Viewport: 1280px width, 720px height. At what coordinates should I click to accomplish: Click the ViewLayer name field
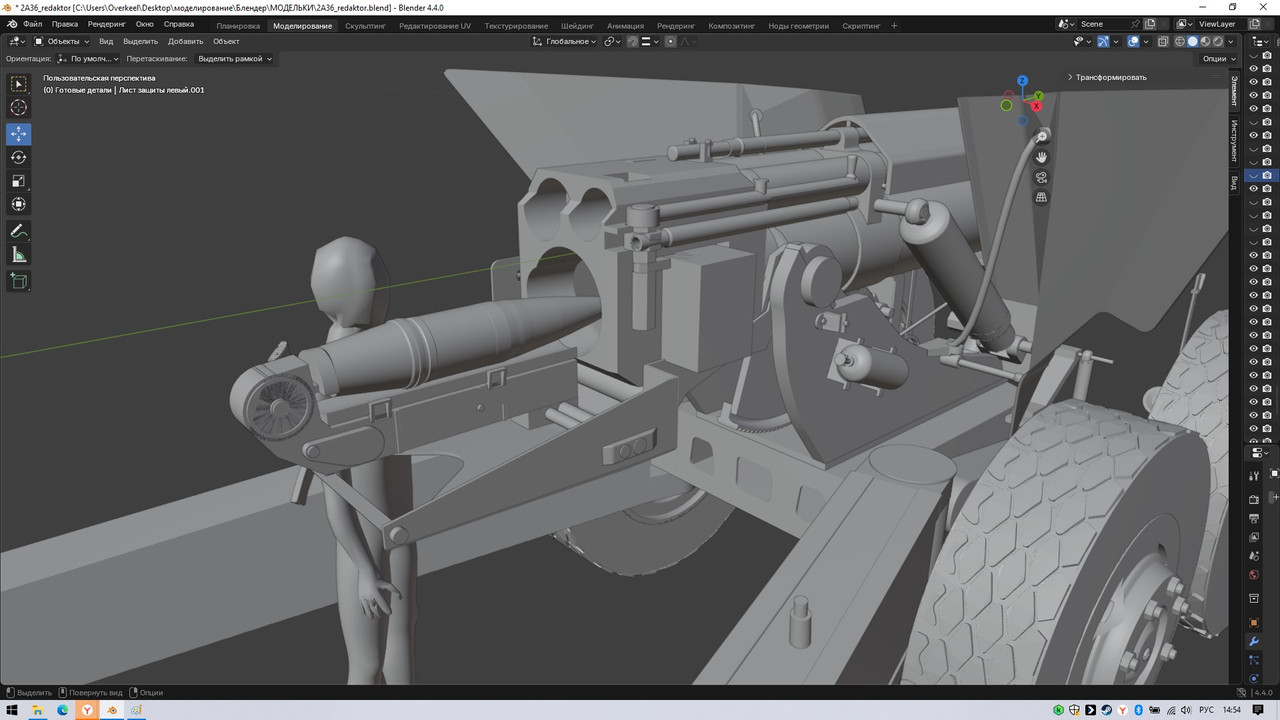pos(1222,24)
